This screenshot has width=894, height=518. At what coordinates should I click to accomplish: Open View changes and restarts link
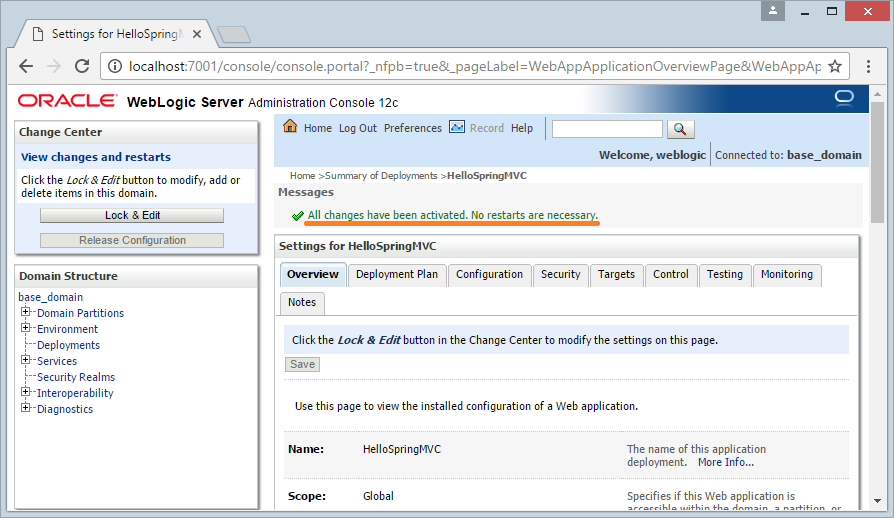click(x=96, y=157)
